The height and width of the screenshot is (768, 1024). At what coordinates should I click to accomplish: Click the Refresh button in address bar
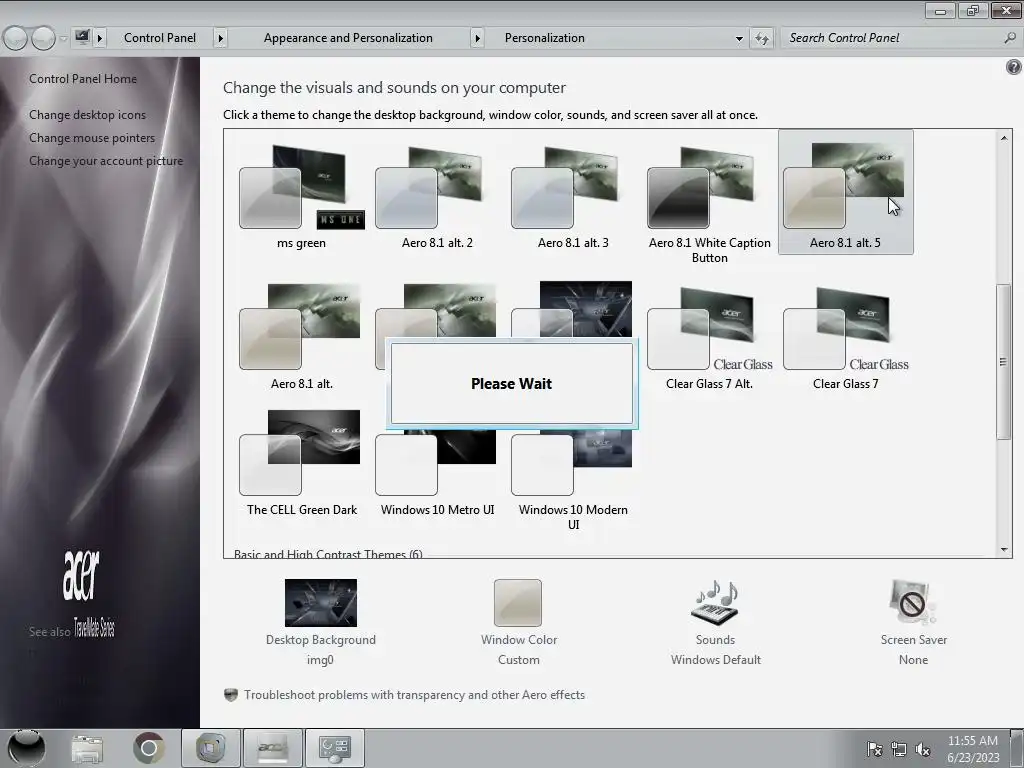coord(761,39)
